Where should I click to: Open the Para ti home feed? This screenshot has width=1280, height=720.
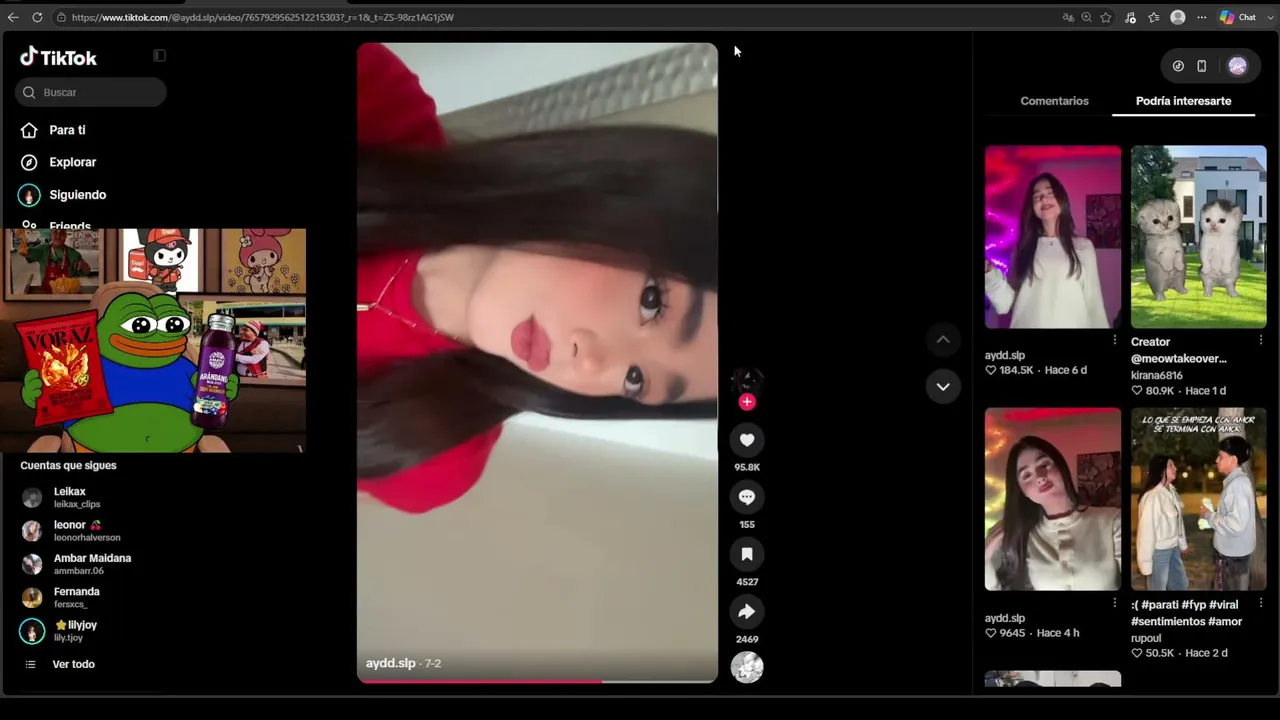[67, 130]
